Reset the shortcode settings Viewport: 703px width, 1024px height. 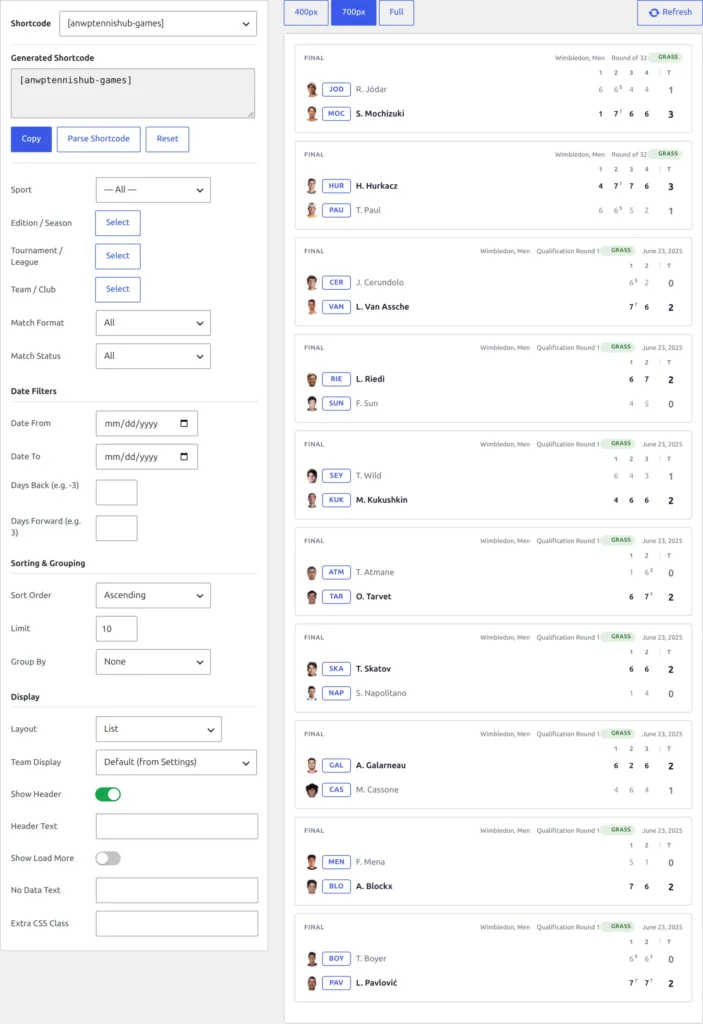tap(167, 139)
